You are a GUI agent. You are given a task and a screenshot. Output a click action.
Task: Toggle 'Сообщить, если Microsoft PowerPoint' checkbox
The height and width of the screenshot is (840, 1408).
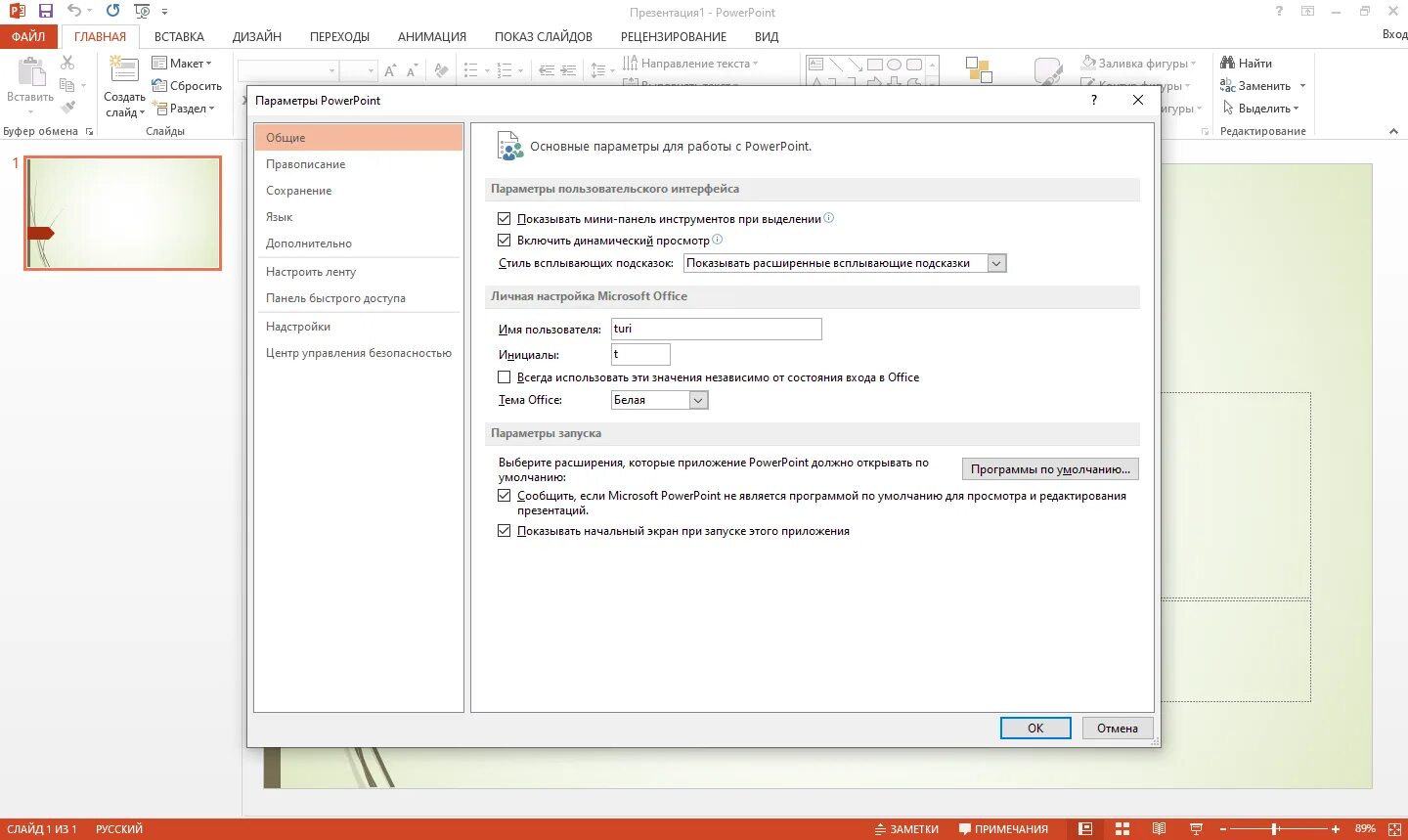pyautogui.click(x=505, y=496)
